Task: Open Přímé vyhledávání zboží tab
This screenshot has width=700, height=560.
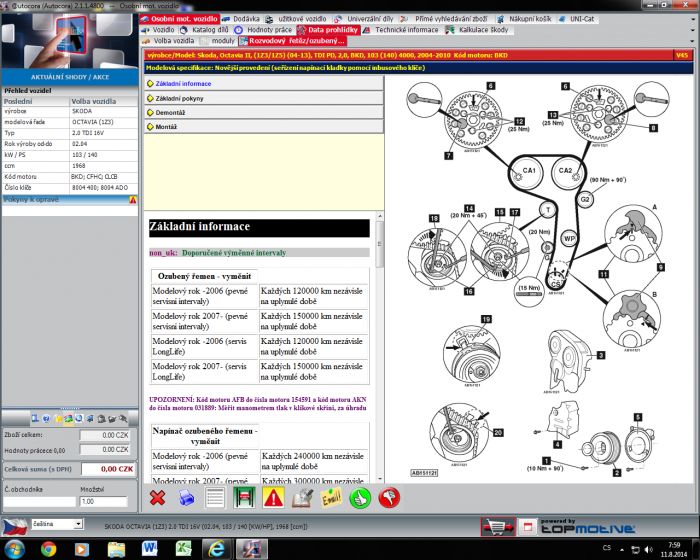Action: 444,19
